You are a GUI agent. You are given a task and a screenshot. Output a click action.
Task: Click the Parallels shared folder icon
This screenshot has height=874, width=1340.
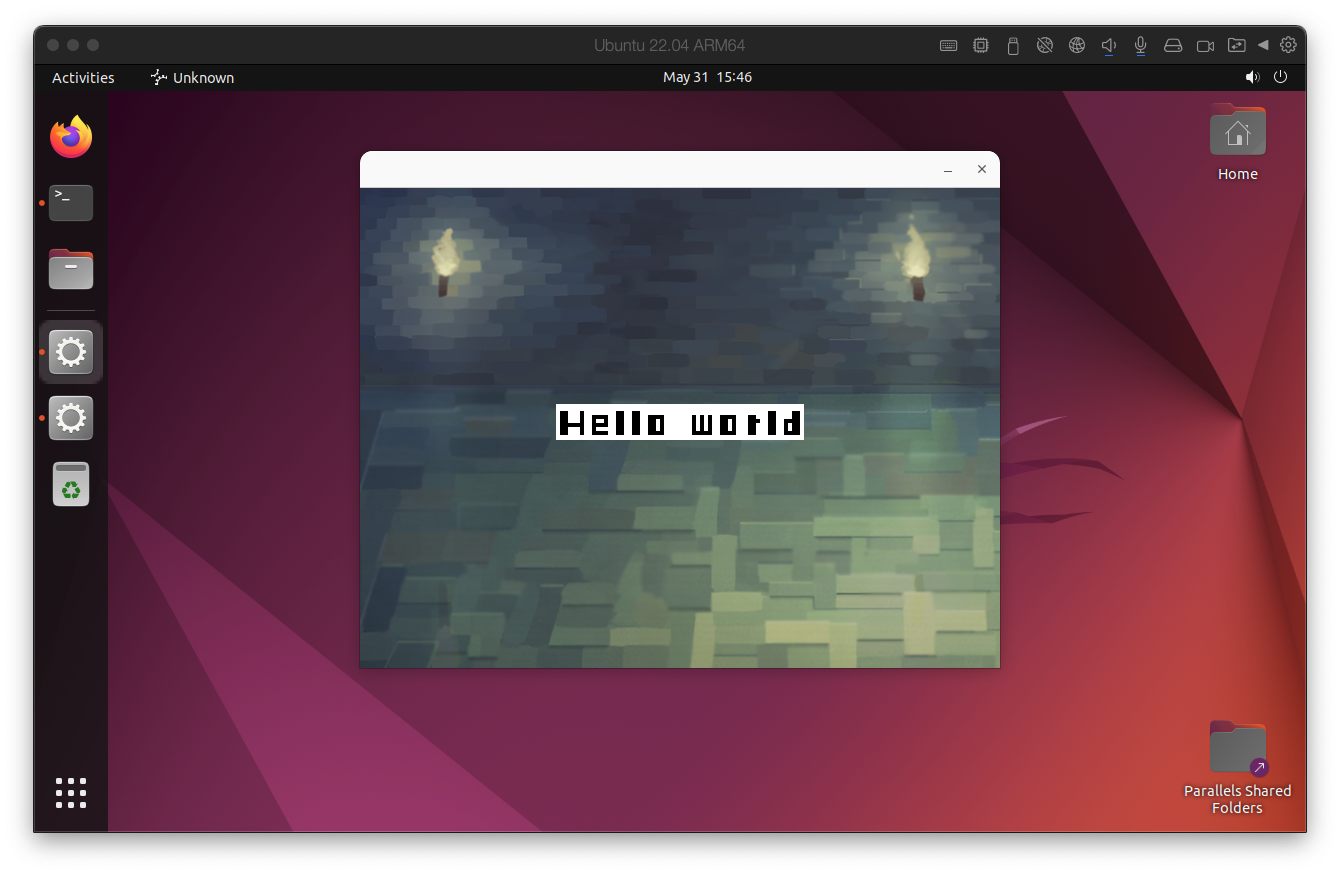tap(1237, 45)
